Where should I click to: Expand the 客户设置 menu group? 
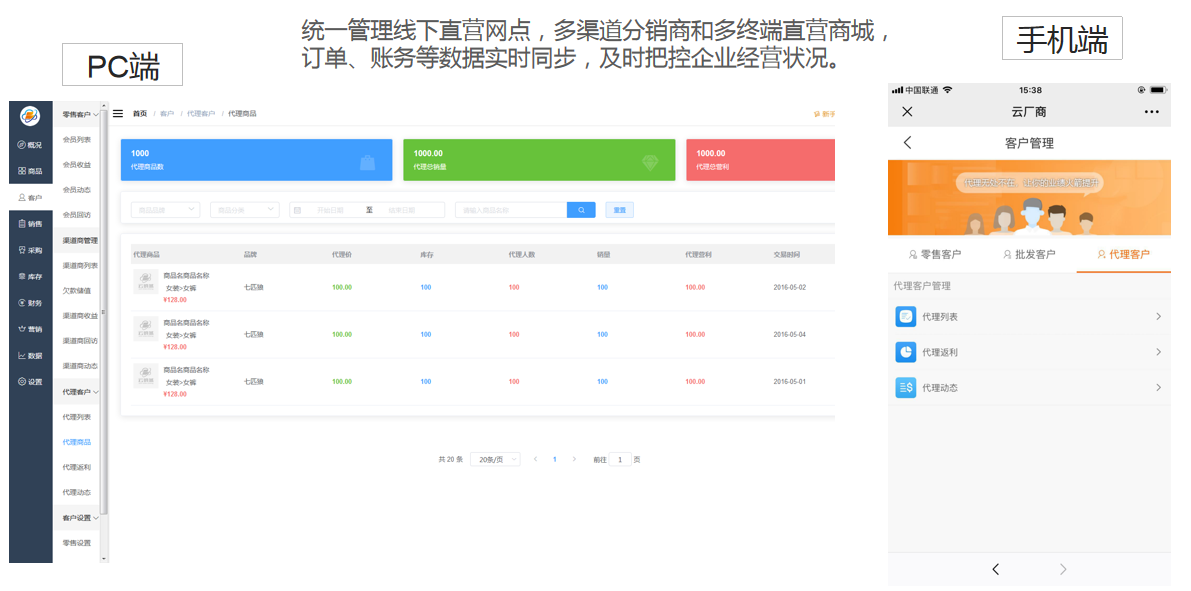click(81, 518)
